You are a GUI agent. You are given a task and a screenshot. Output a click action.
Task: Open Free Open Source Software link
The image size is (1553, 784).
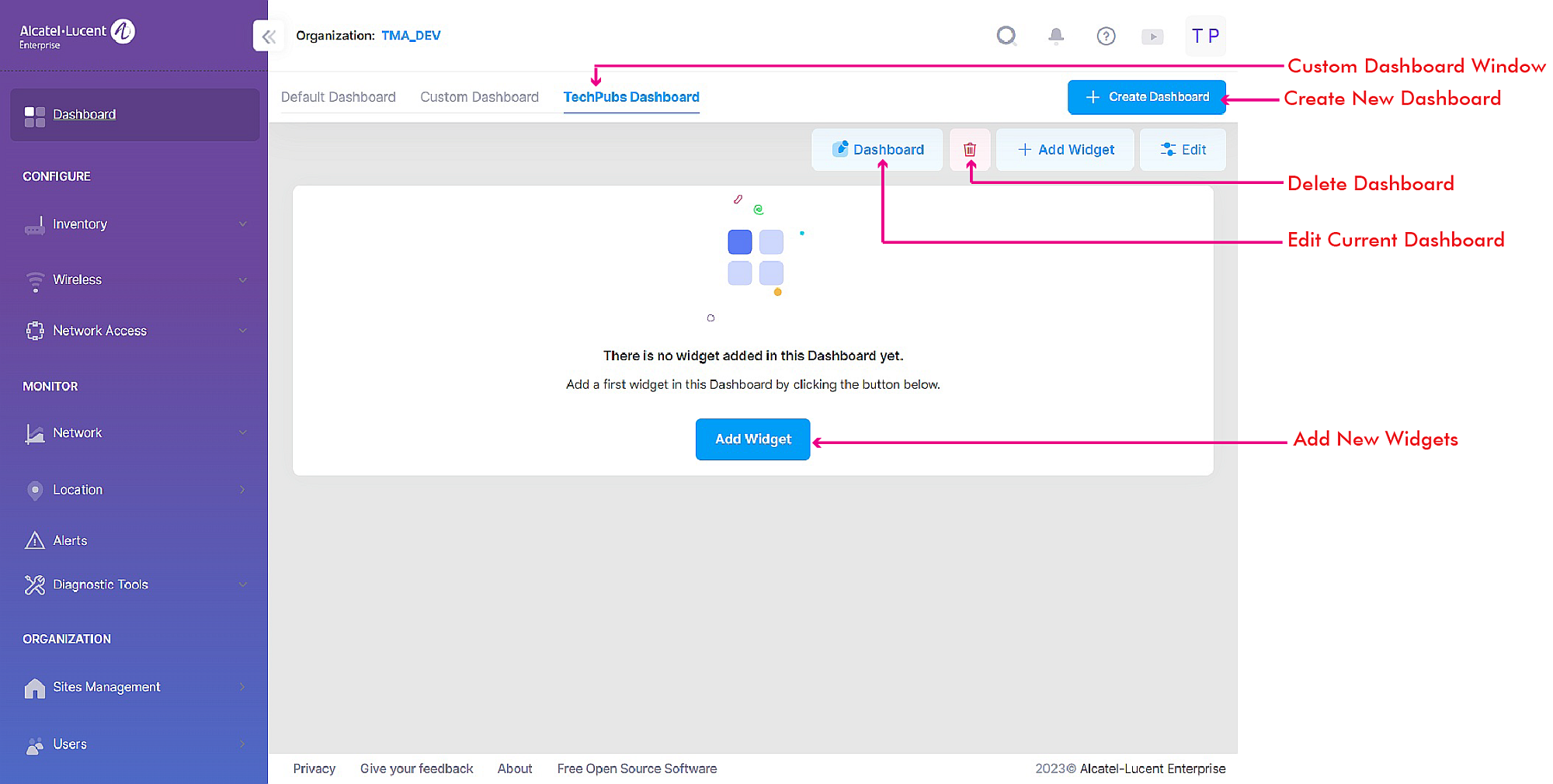click(637, 768)
